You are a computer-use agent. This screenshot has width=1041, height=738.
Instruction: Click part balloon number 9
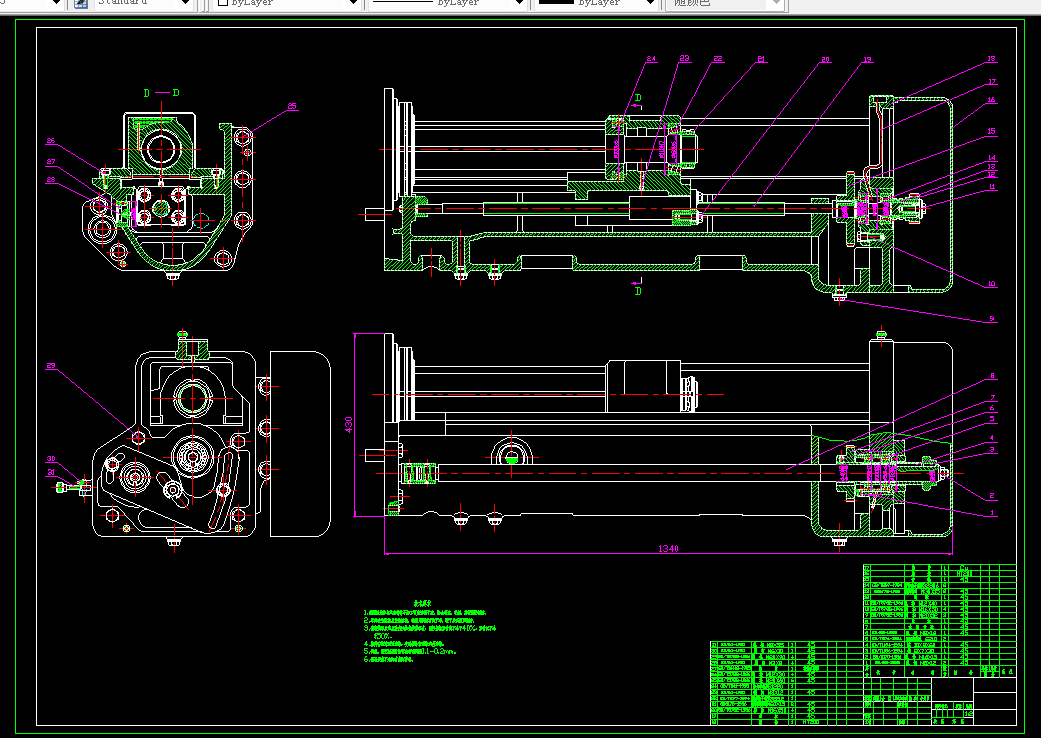coord(991,320)
